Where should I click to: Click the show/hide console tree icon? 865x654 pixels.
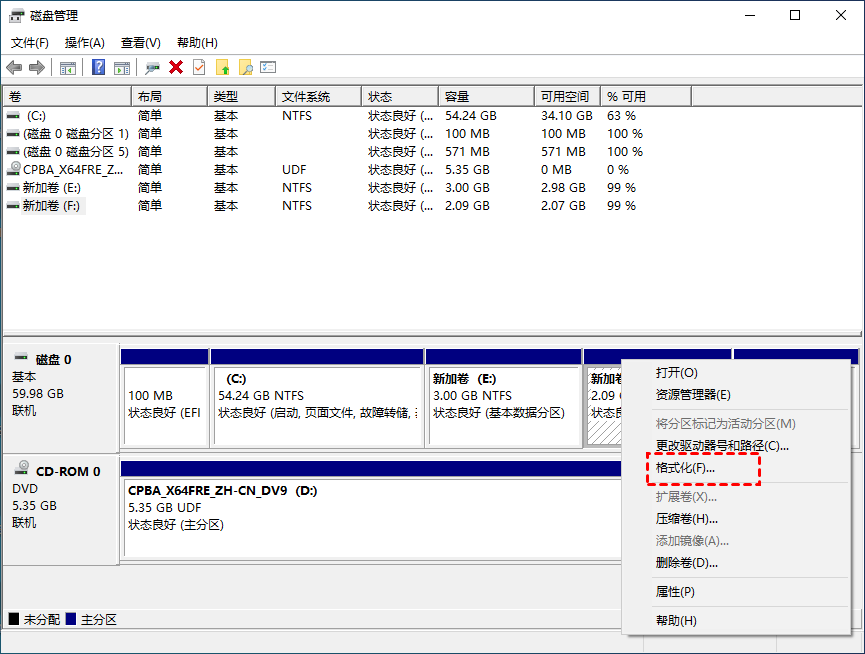[x=68, y=67]
